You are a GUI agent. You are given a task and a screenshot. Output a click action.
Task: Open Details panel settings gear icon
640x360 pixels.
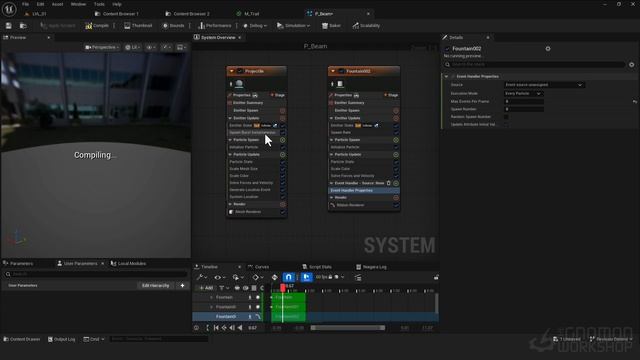[x=631, y=64]
